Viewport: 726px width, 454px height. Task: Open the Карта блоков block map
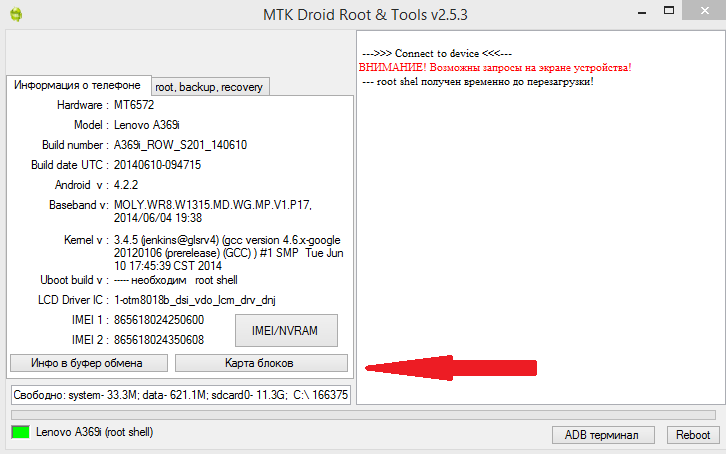(261, 363)
